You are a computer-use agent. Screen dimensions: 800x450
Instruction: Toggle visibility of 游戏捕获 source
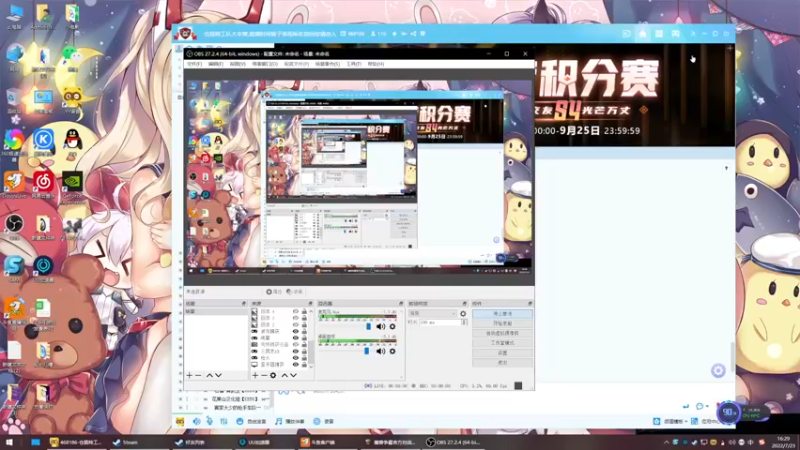pos(295,331)
